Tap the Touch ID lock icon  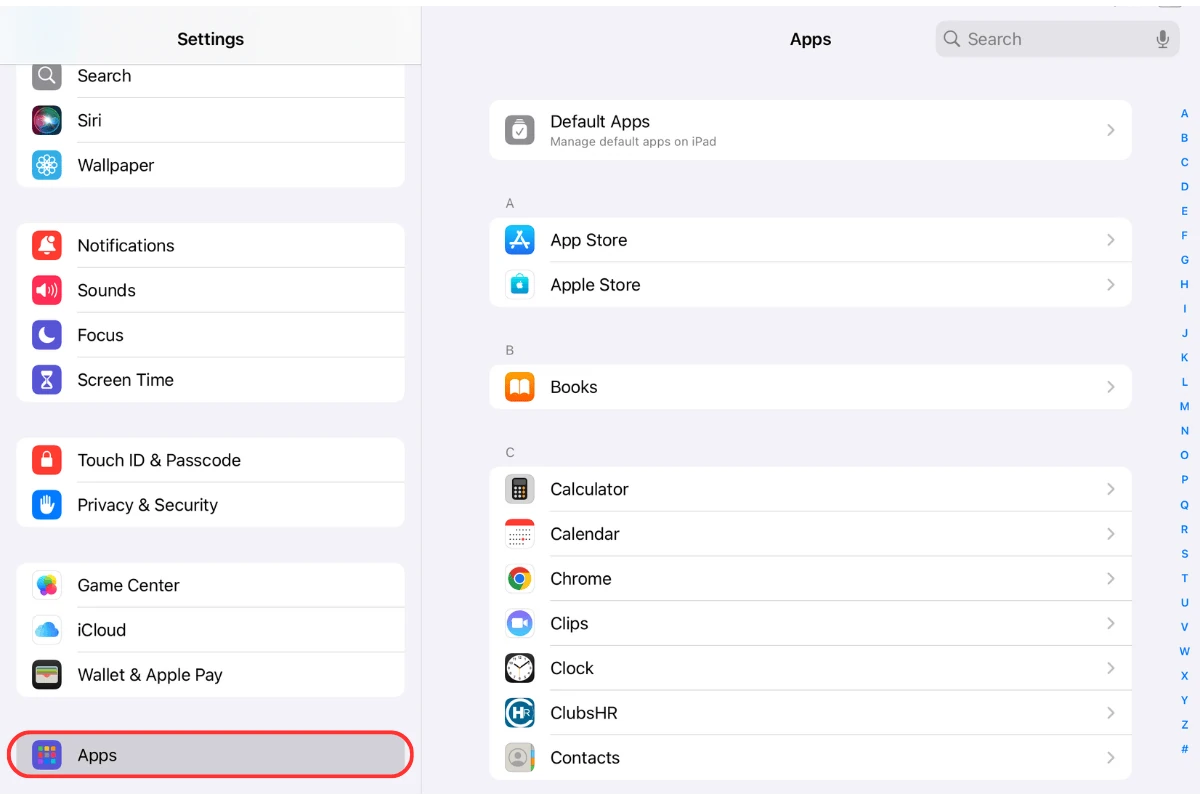pos(47,460)
